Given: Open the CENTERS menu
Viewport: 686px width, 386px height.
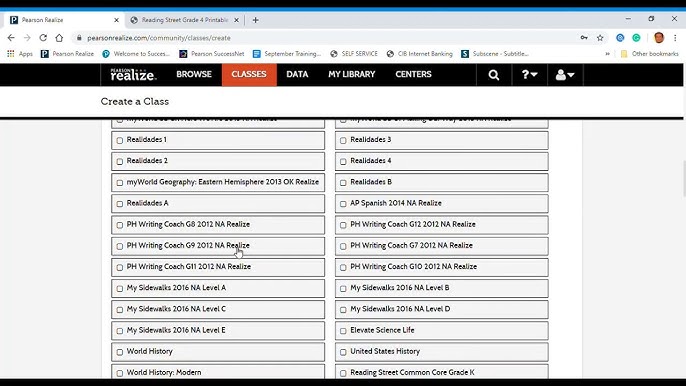Looking at the screenshot, I should point(413,74).
